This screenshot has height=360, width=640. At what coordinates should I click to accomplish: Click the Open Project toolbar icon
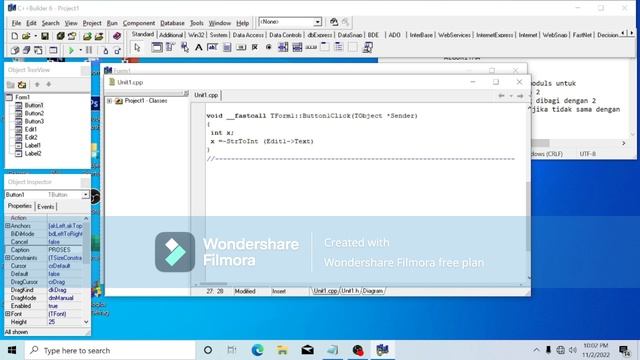click(x=72, y=36)
